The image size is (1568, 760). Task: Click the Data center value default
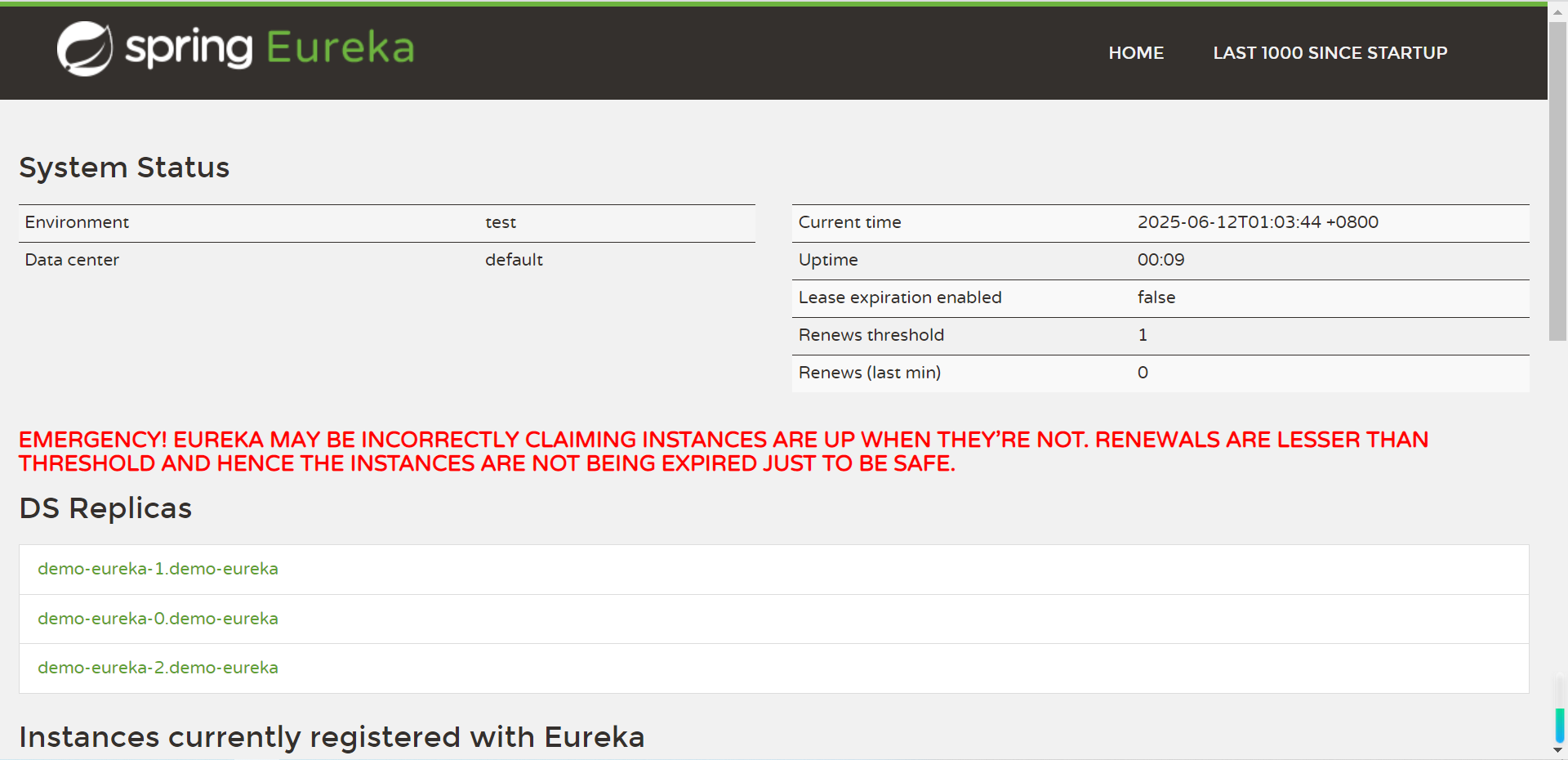coord(513,260)
